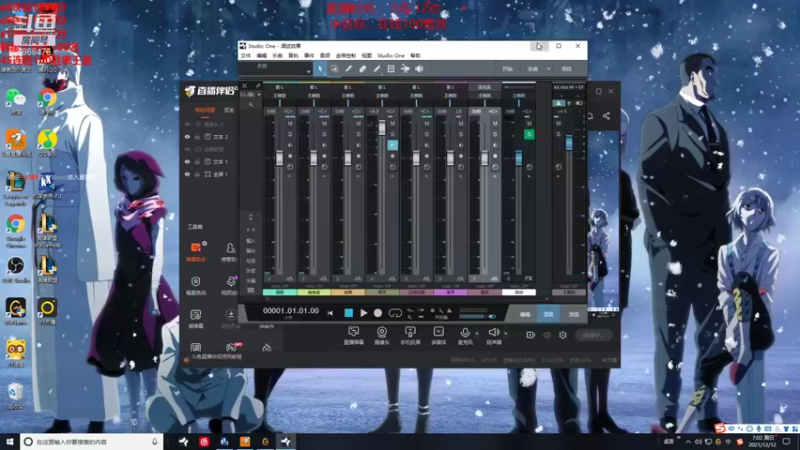Add 摄像头 camera source

click(x=382, y=336)
